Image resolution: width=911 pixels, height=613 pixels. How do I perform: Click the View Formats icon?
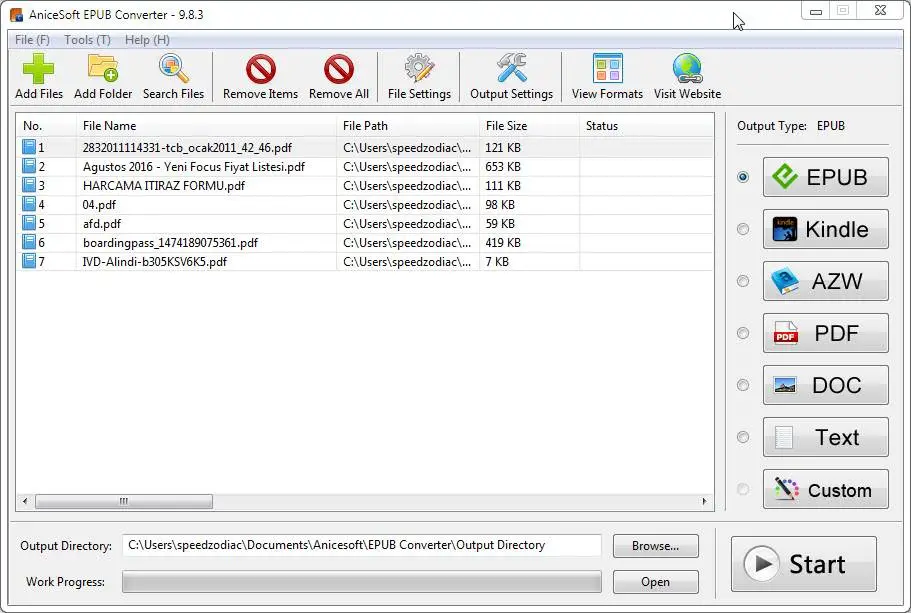tap(607, 69)
